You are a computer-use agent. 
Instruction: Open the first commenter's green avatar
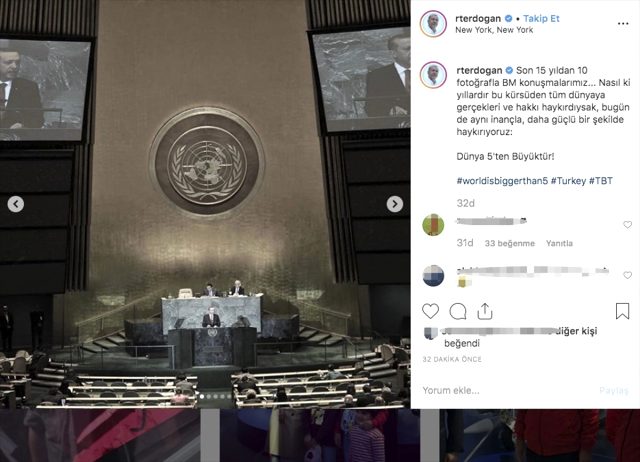tap(433, 224)
